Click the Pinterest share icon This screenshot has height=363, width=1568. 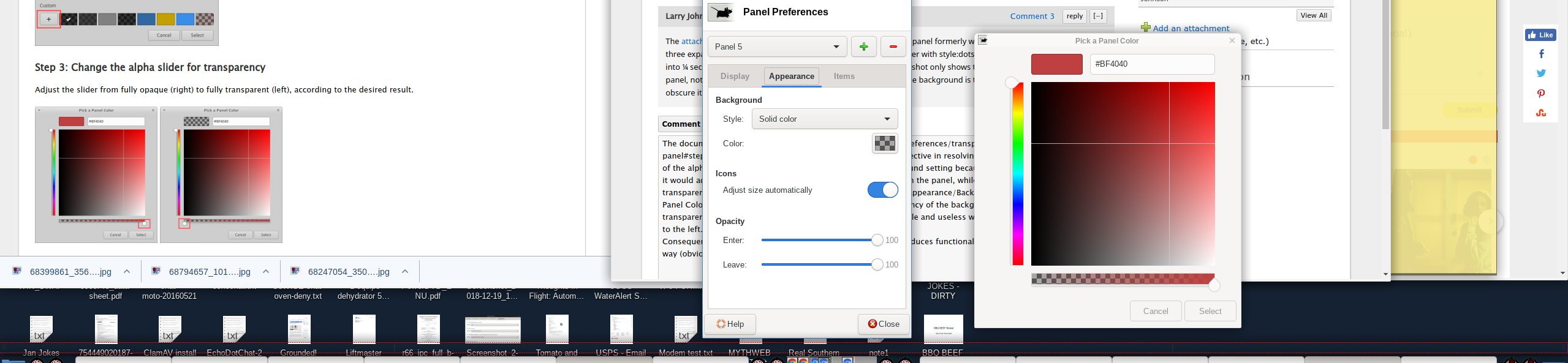click(x=1541, y=94)
